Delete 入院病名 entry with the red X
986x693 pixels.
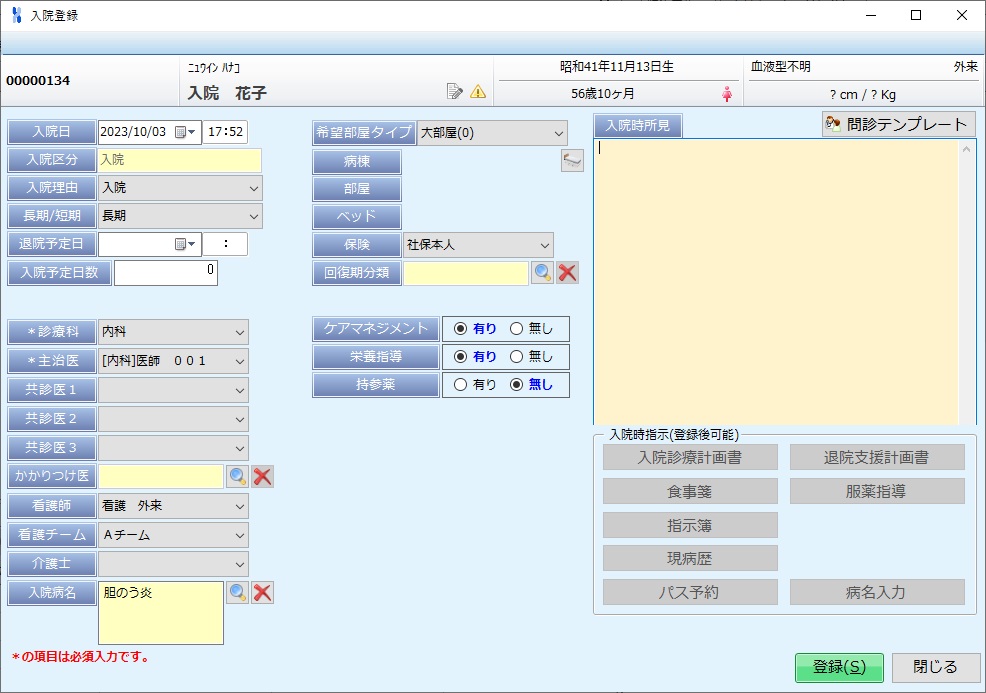[x=263, y=593]
